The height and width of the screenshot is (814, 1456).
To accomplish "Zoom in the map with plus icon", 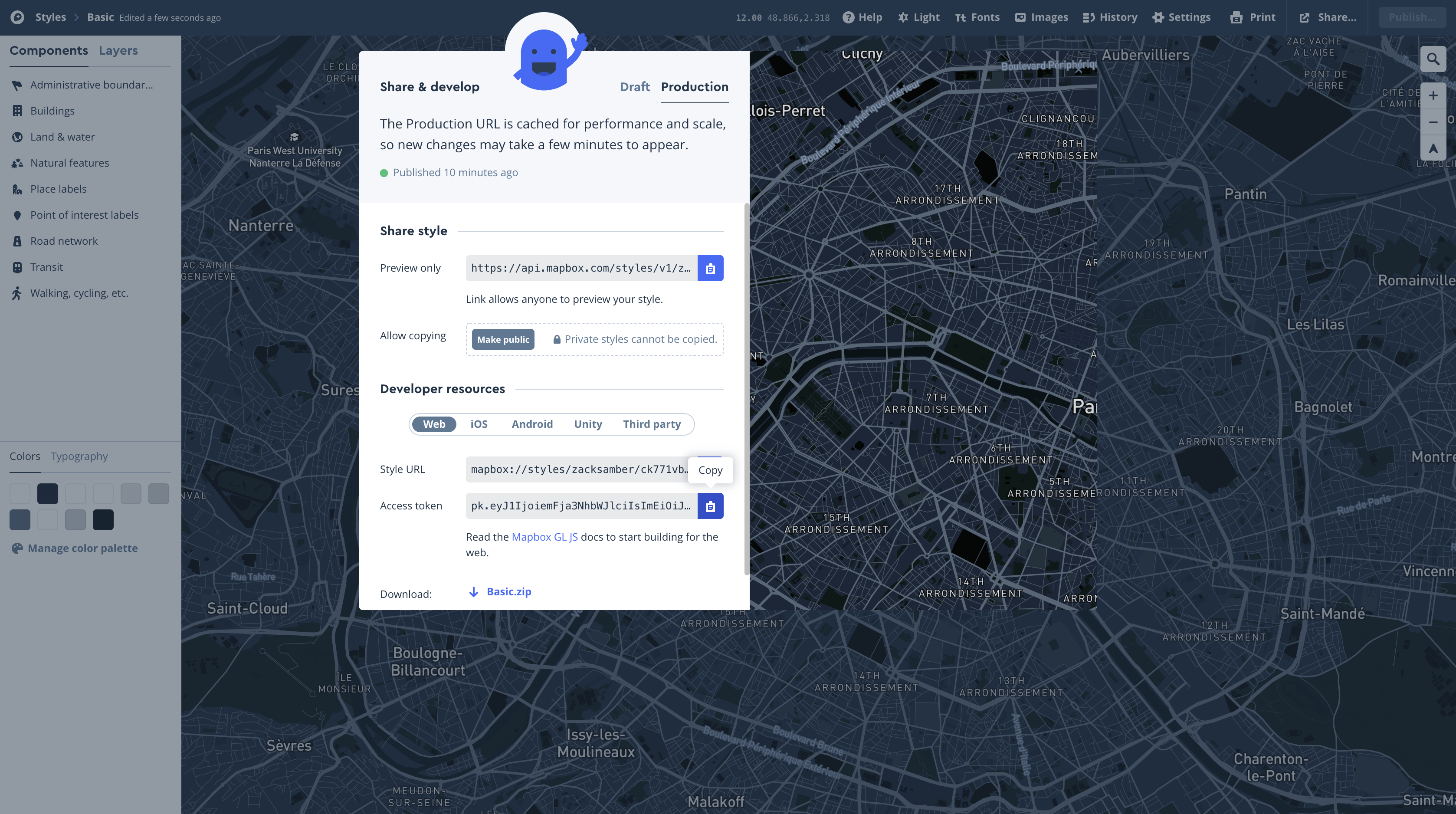I will (1433, 95).
